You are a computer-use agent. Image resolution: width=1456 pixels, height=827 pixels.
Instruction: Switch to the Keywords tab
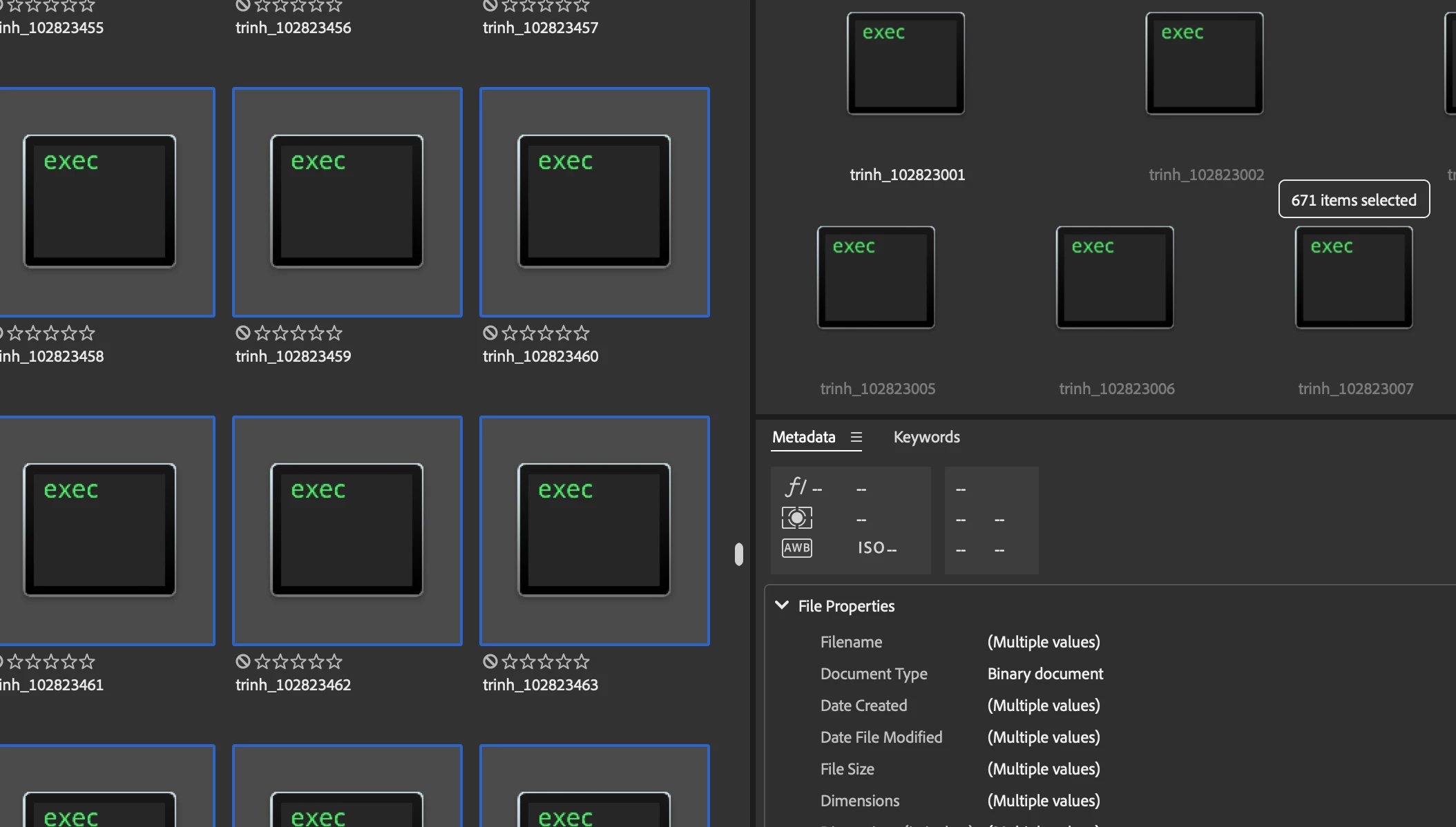(926, 437)
